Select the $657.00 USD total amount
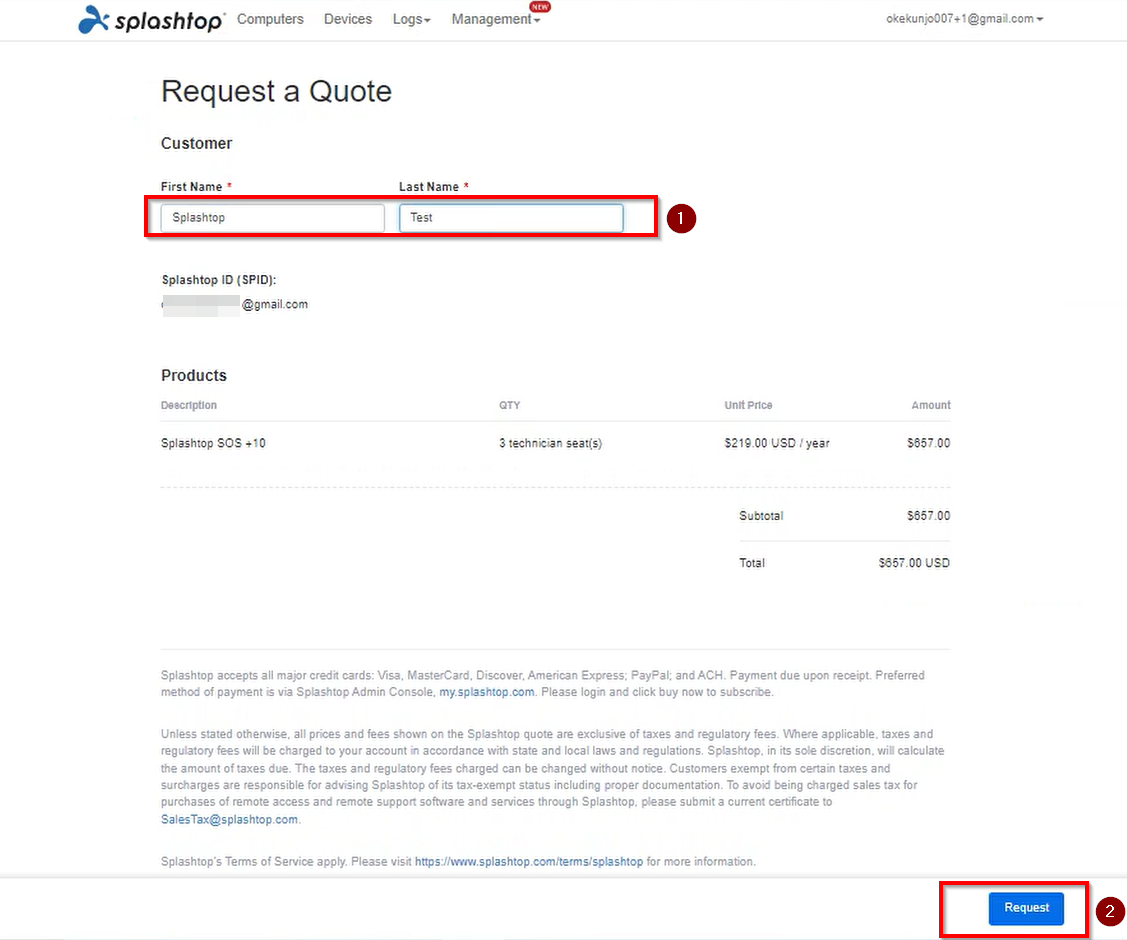1127x940 pixels. pyautogui.click(x=914, y=563)
